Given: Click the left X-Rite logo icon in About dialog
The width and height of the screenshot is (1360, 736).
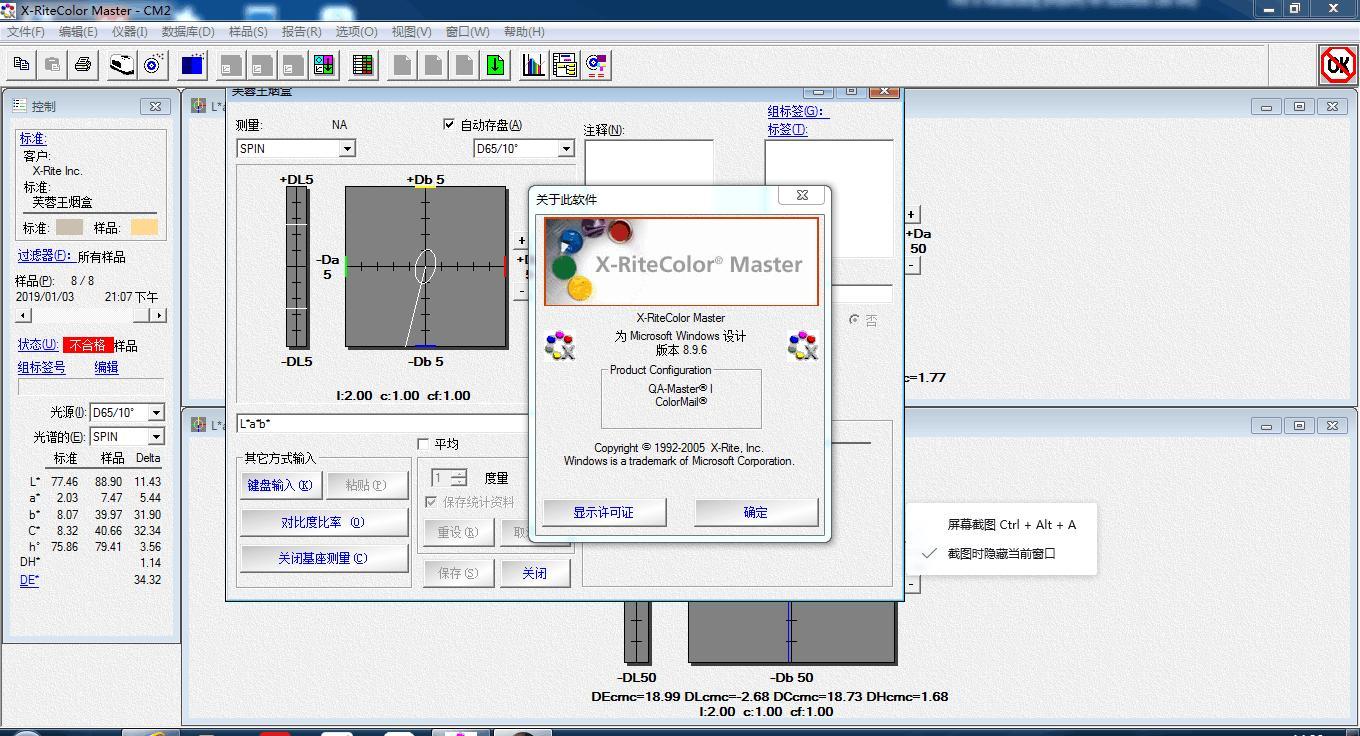Looking at the screenshot, I should coord(559,345).
